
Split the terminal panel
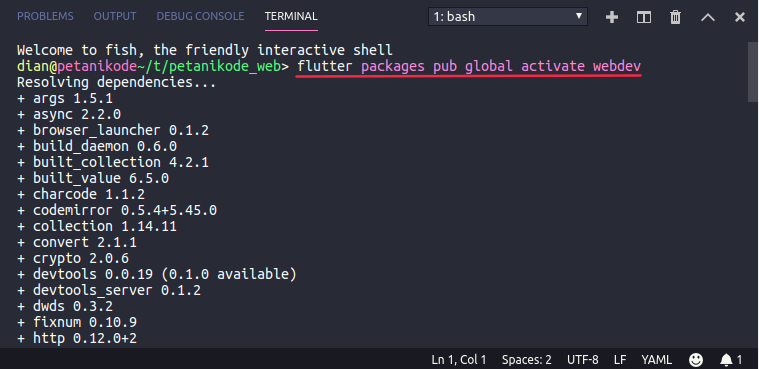tap(644, 17)
